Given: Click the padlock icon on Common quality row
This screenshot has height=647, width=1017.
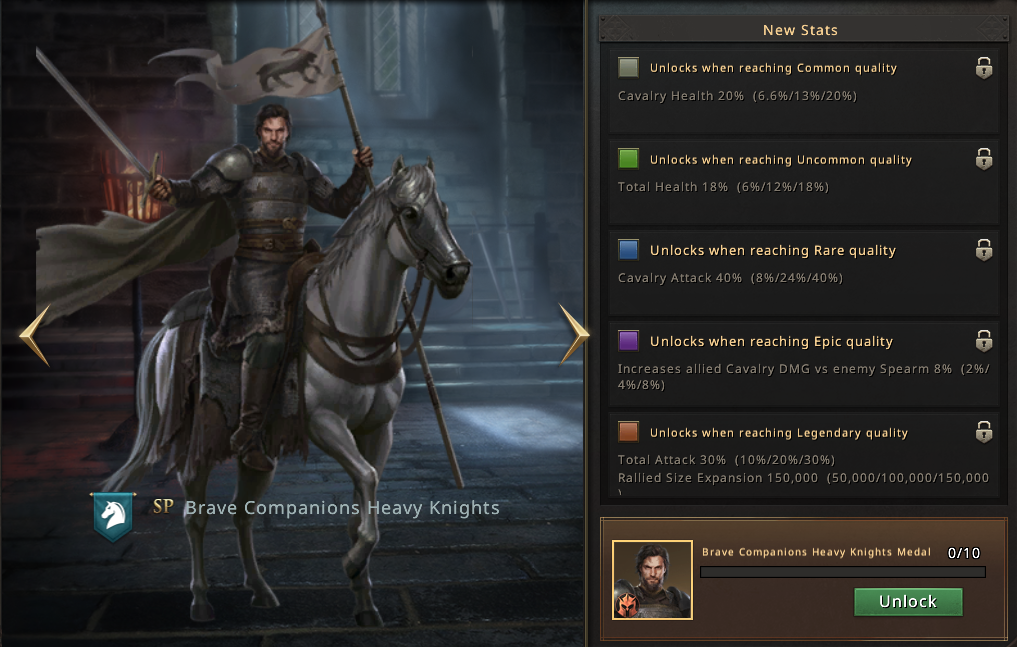Looking at the screenshot, I should coord(984,67).
